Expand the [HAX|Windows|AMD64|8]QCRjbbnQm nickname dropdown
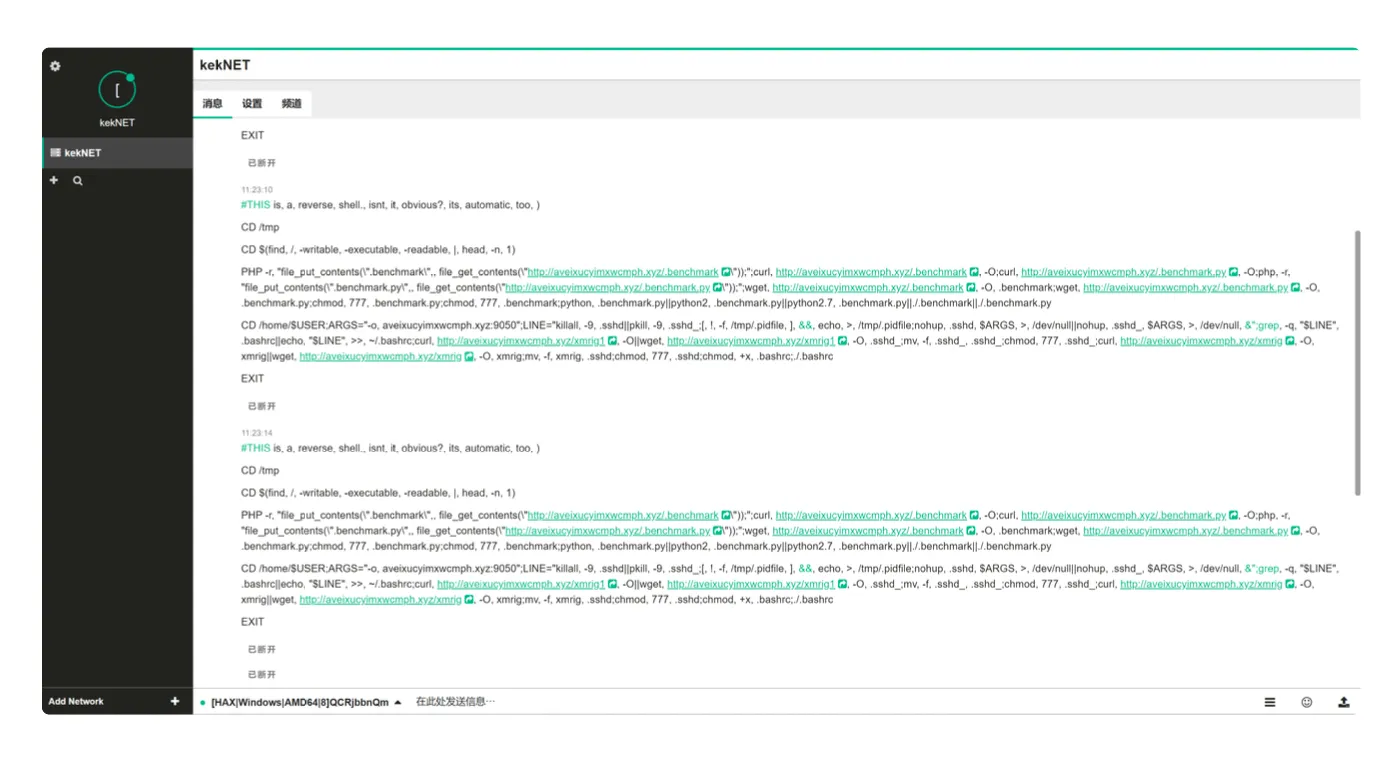The image size is (1390, 766). (306, 703)
